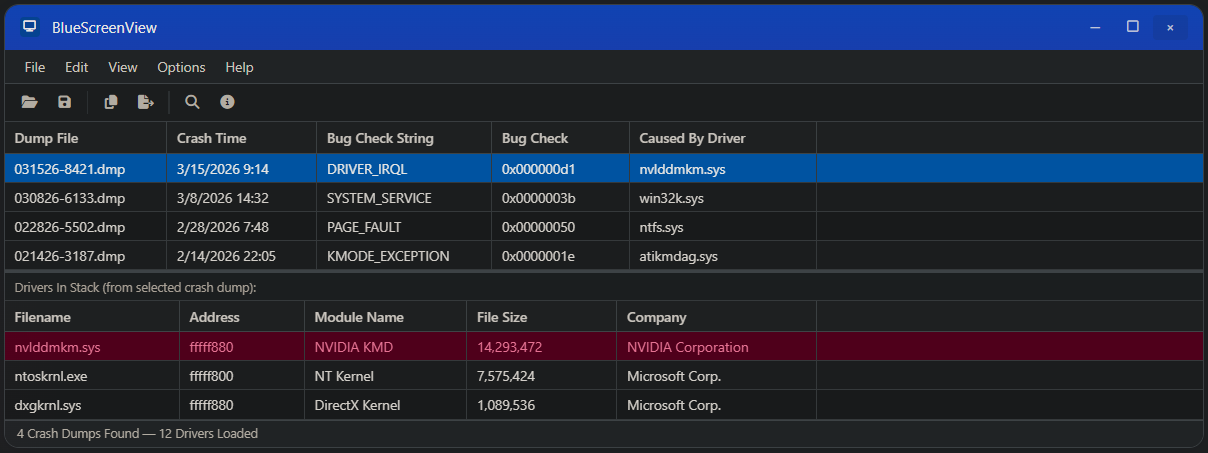Viewport: 1208px width, 453px height.
Task: Click crash time 3/15/2026 9:14
Action: [223, 169]
